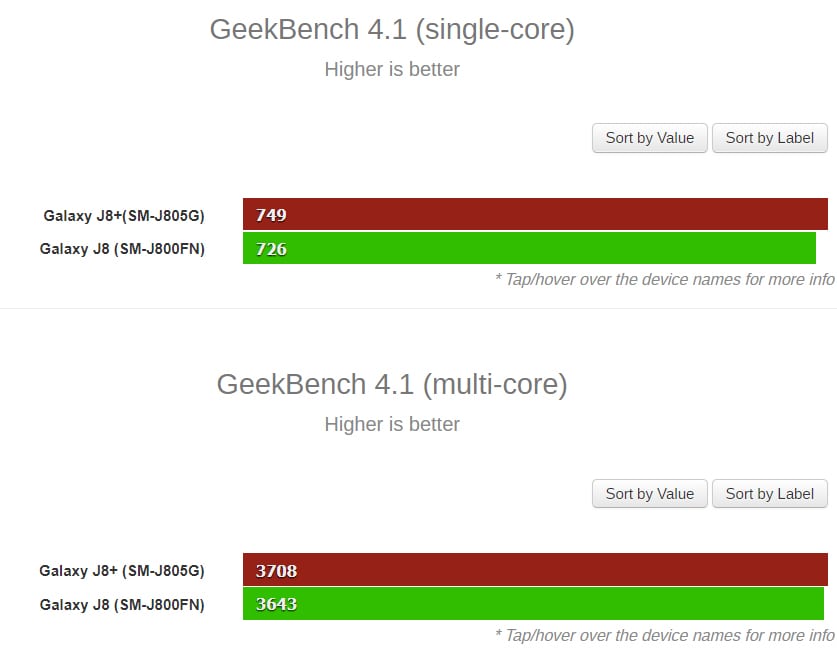
Task: Select Galaxy J8+ (SM-J805G) label in multi-core chart
Action: (x=122, y=571)
